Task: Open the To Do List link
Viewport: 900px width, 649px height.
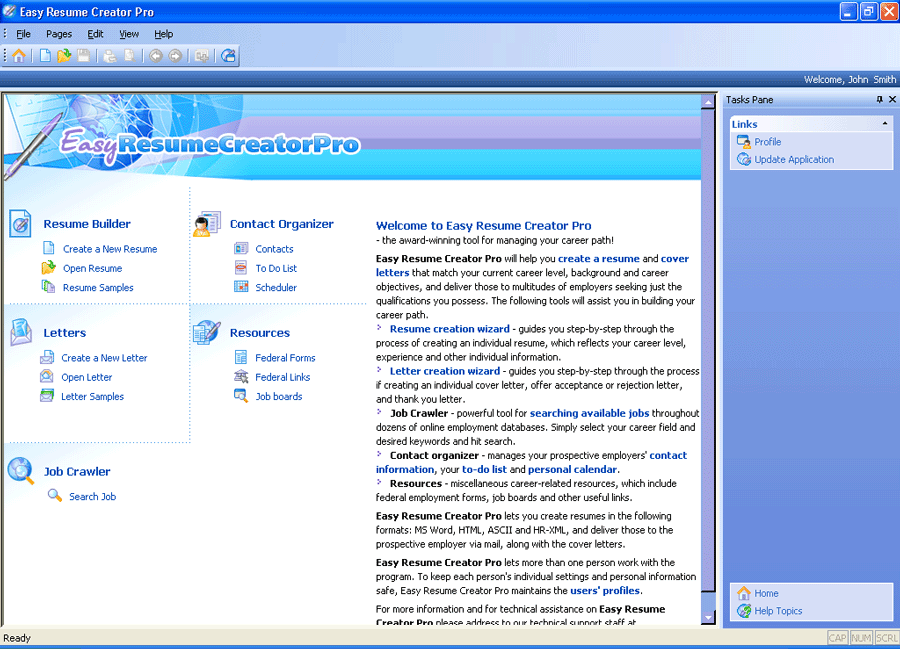Action: point(276,268)
